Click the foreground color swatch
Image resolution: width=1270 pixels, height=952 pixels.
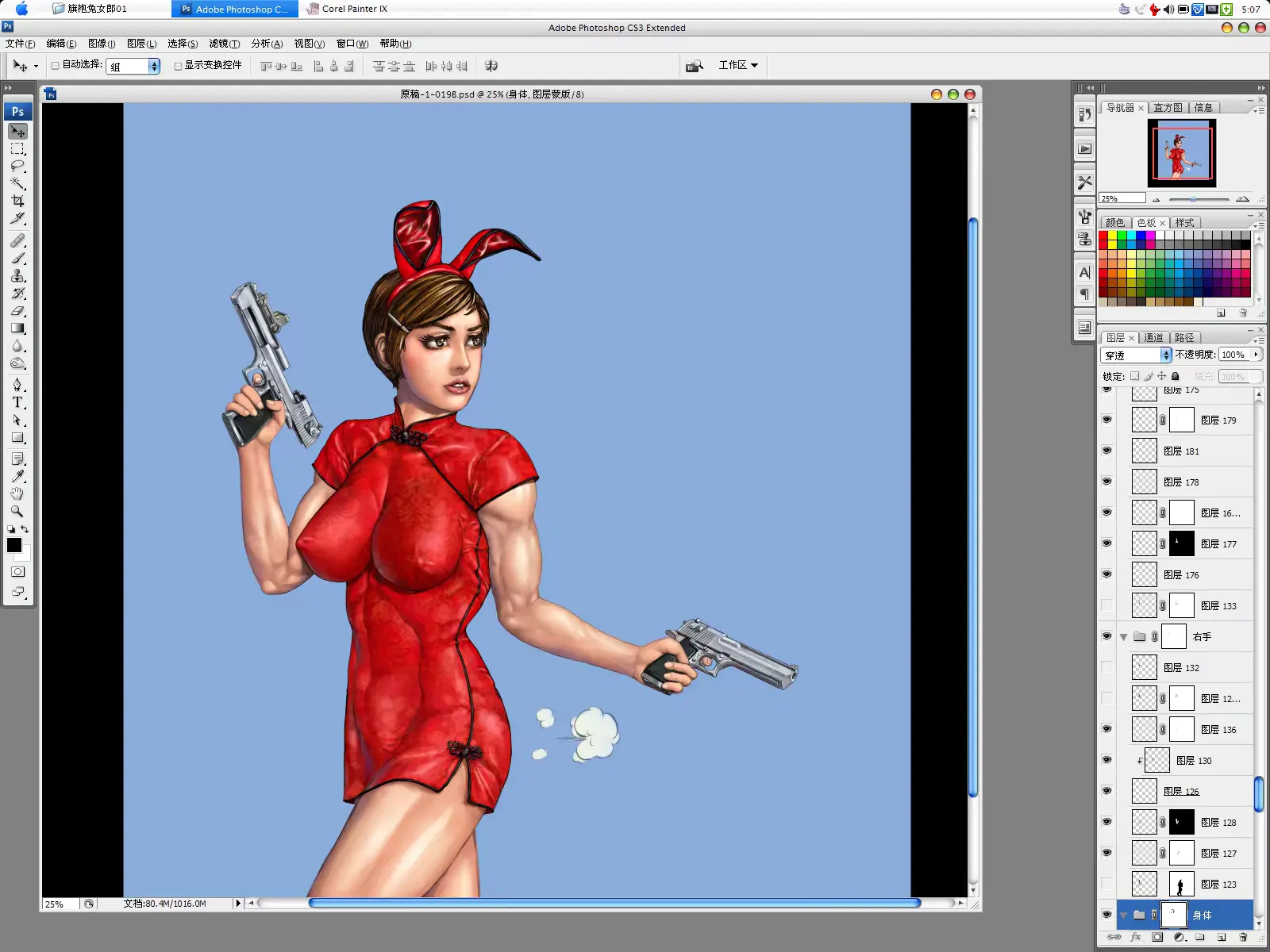[14, 545]
